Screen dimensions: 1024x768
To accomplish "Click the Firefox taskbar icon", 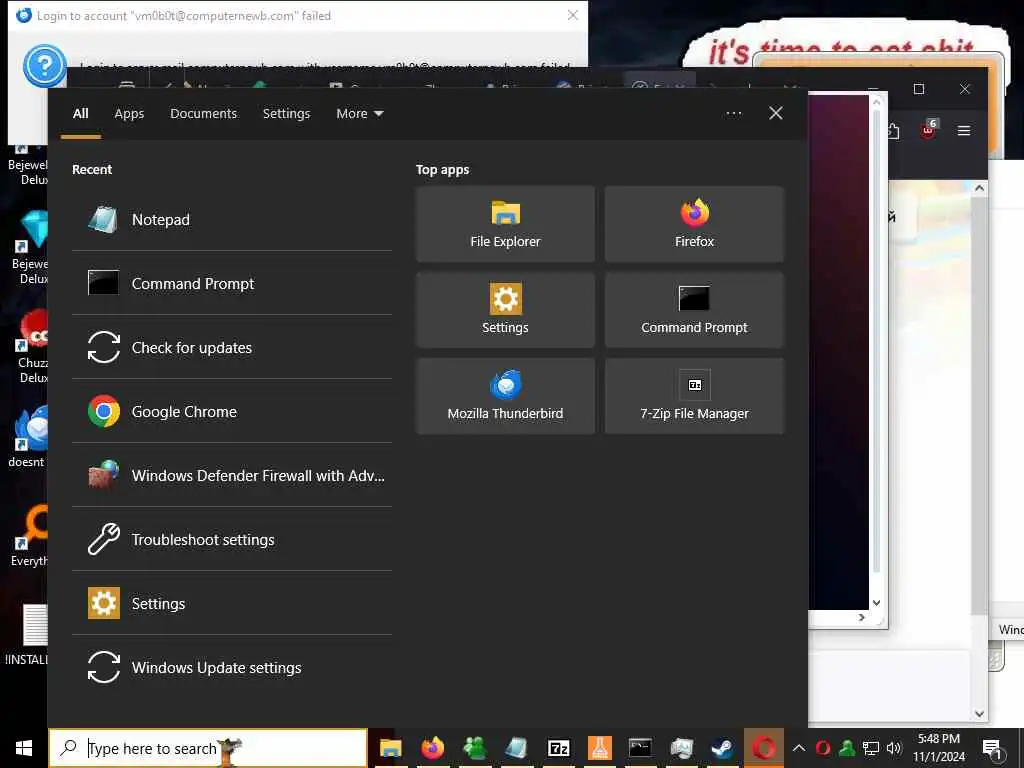I will 432,748.
